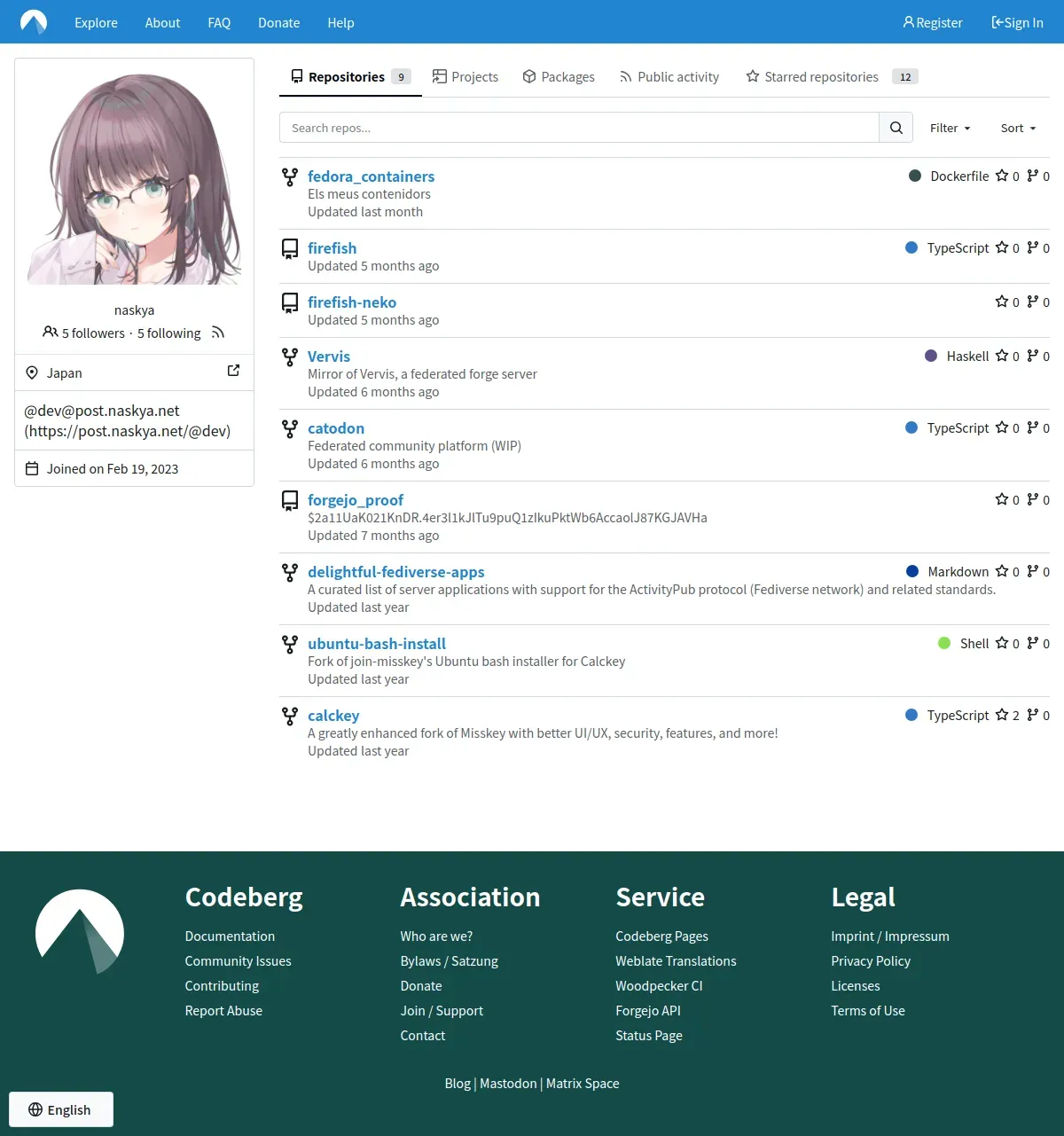The height and width of the screenshot is (1136, 1064).
Task: Switch to the Repositories tab
Action: (350, 77)
